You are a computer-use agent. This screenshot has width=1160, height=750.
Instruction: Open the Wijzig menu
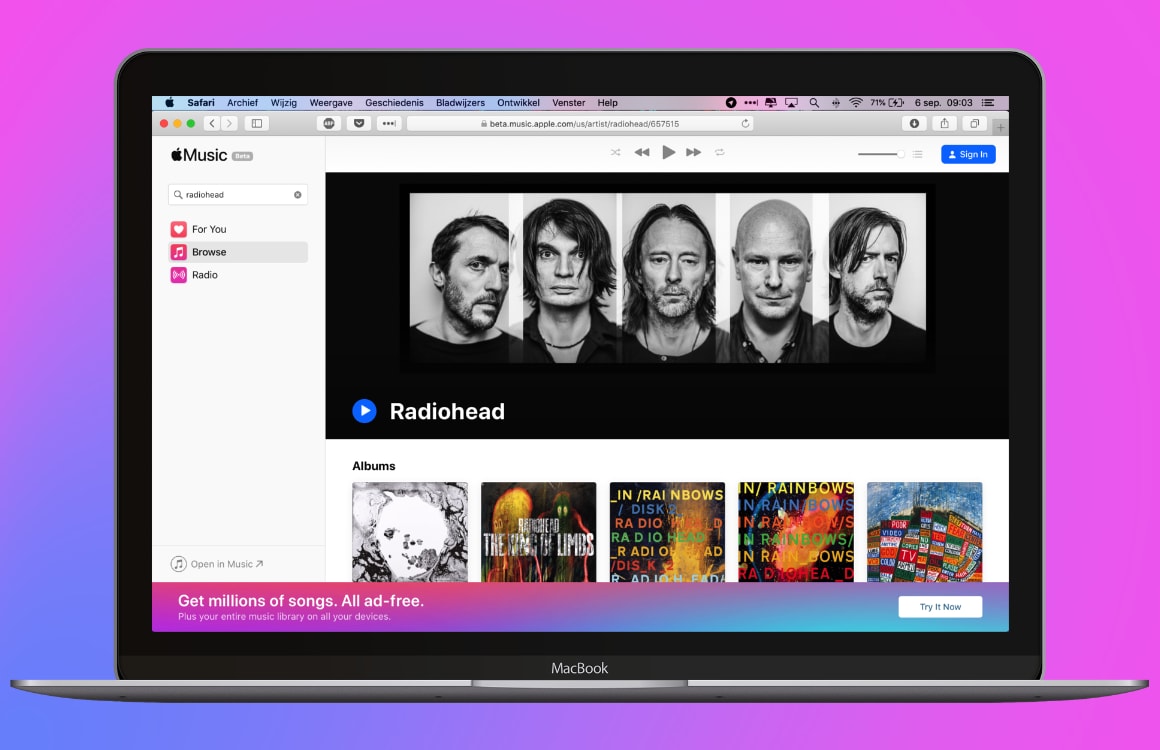pos(283,103)
